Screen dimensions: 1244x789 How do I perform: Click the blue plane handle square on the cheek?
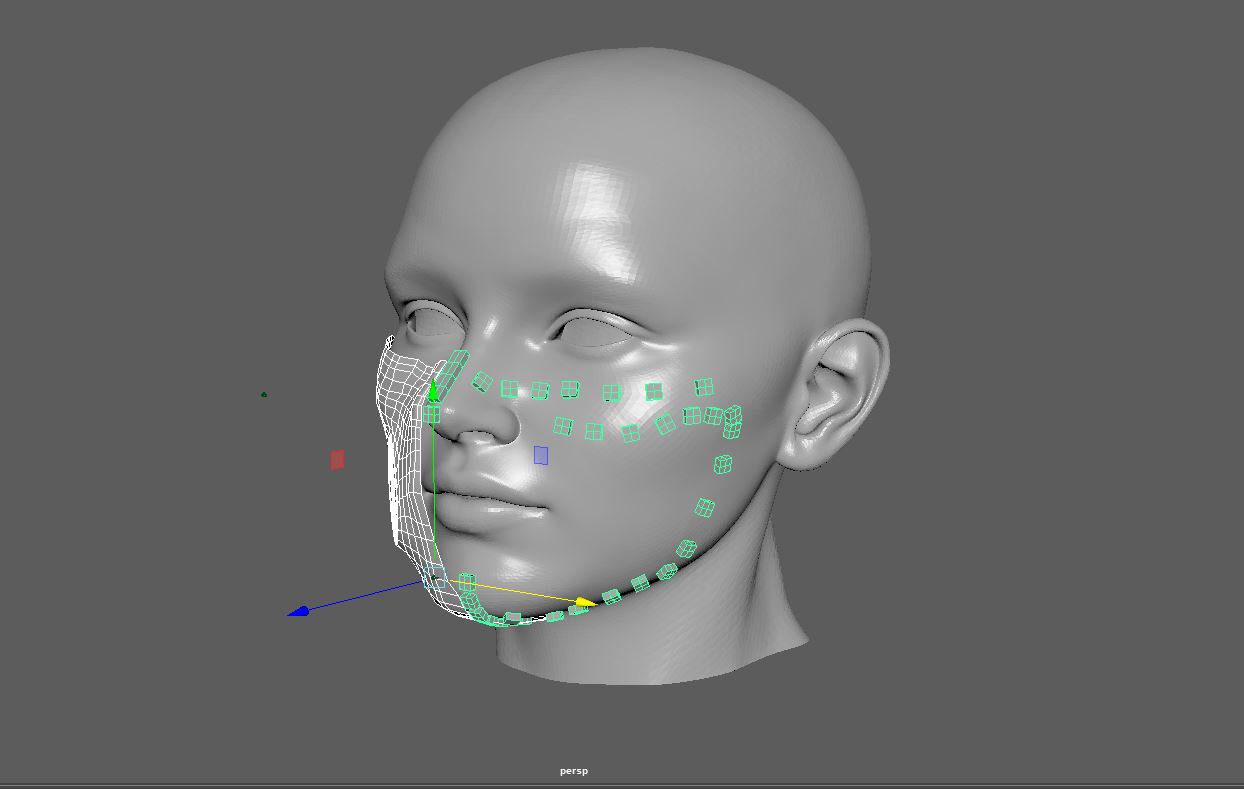[x=541, y=455]
